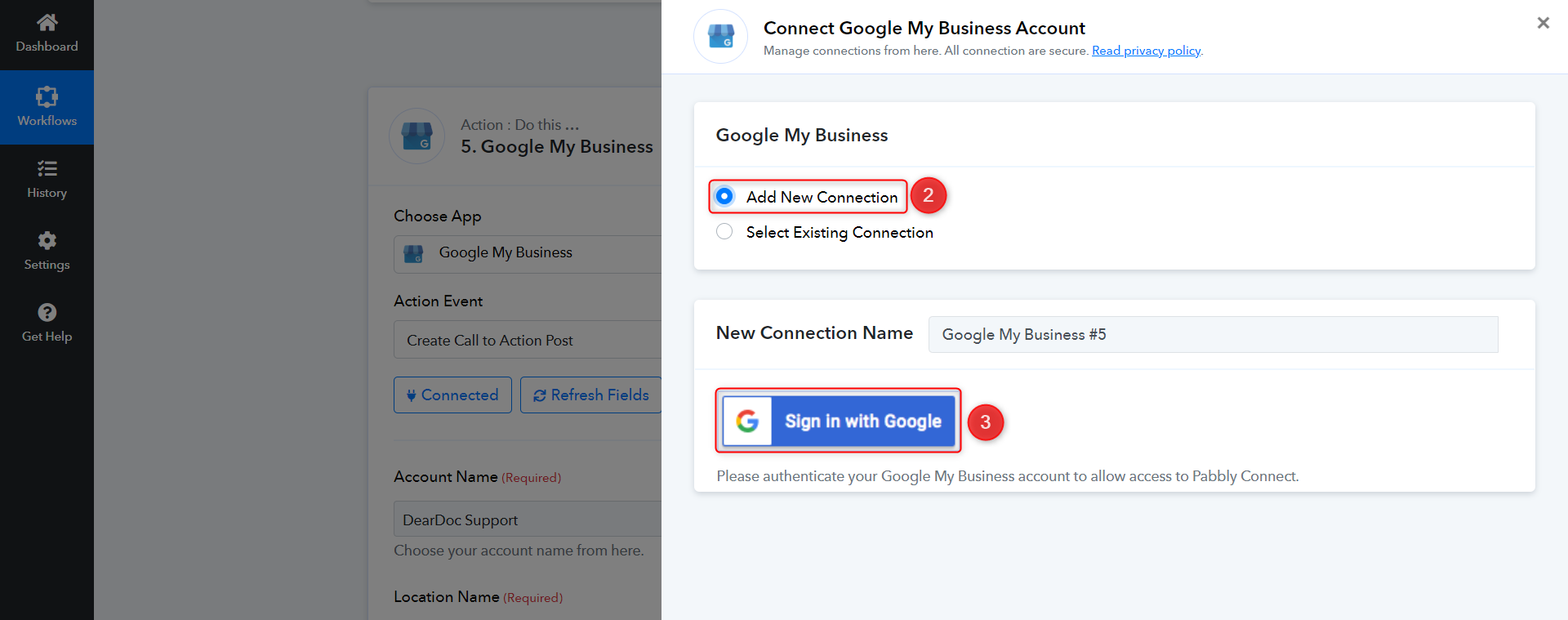Click the "Connect Google My Business Account" heading
This screenshot has width=1568, height=620.
pyautogui.click(x=924, y=29)
